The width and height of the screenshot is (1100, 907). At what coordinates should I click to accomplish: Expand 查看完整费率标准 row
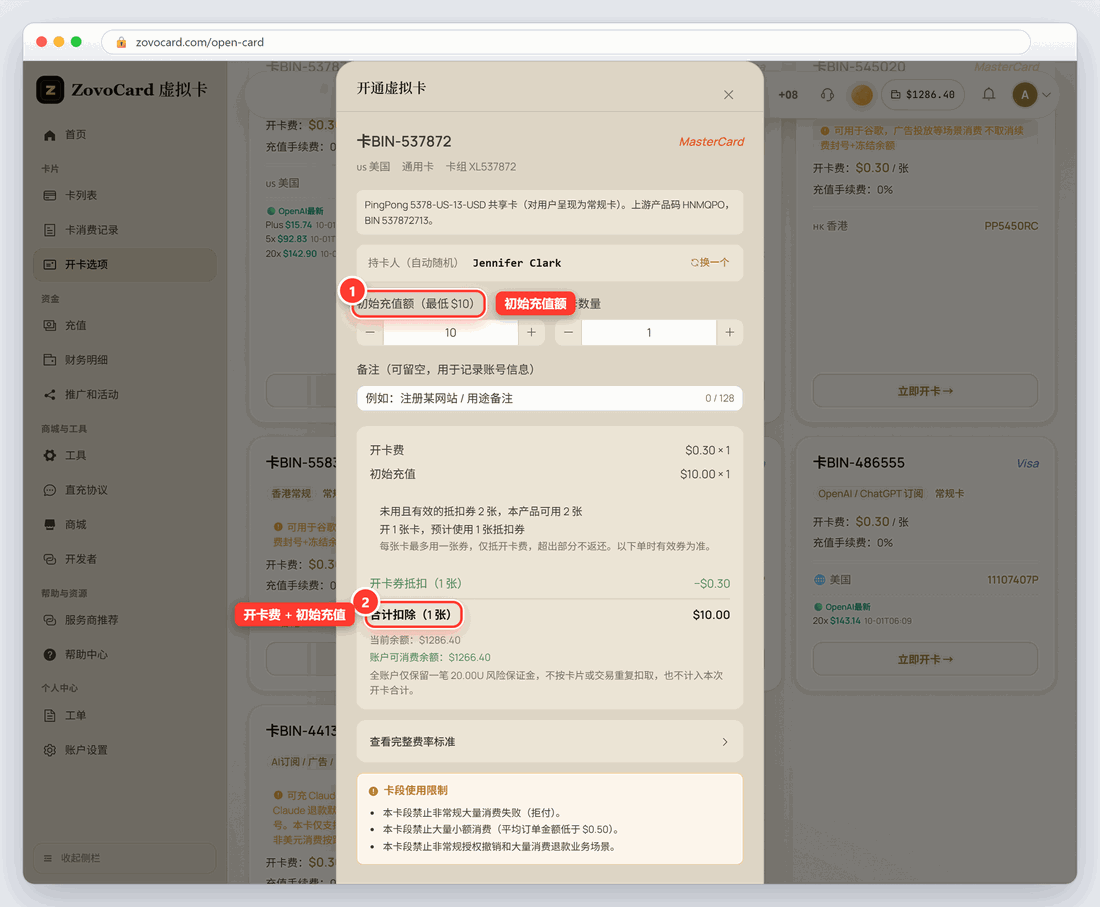(549, 741)
